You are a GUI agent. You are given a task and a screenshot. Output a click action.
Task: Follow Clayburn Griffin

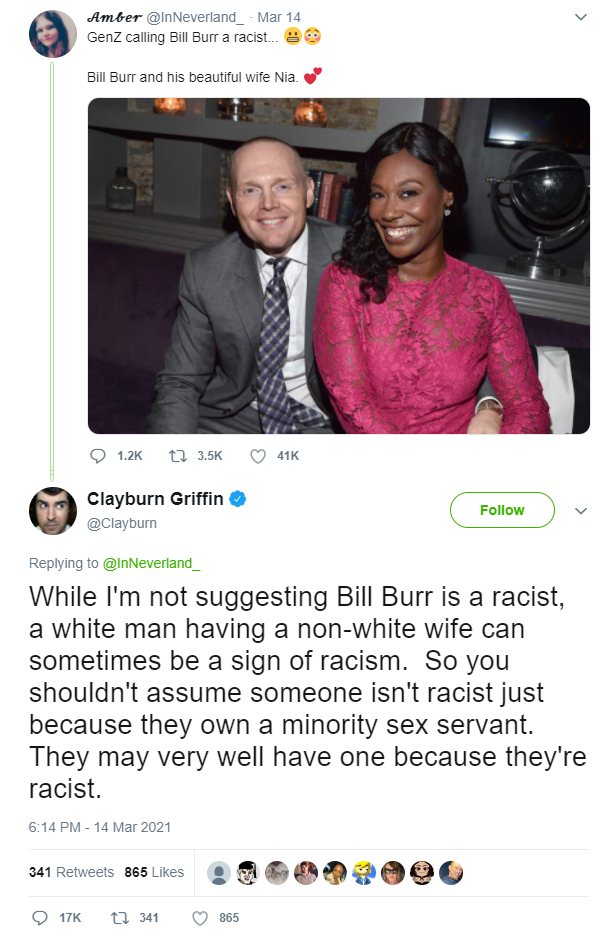(x=502, y=510)
